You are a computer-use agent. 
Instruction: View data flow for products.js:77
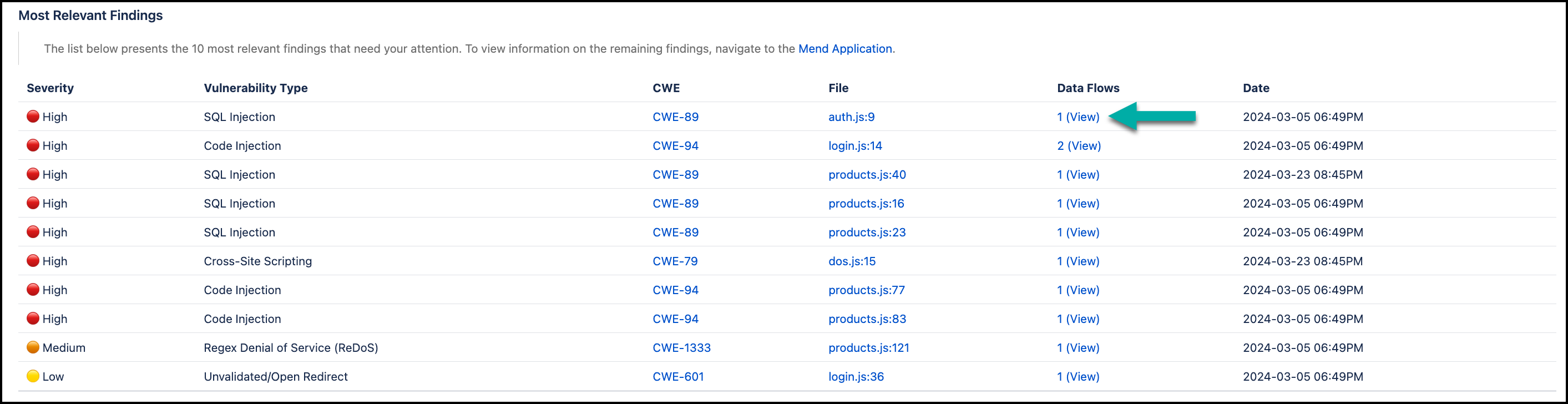[x=1078, y=290]
